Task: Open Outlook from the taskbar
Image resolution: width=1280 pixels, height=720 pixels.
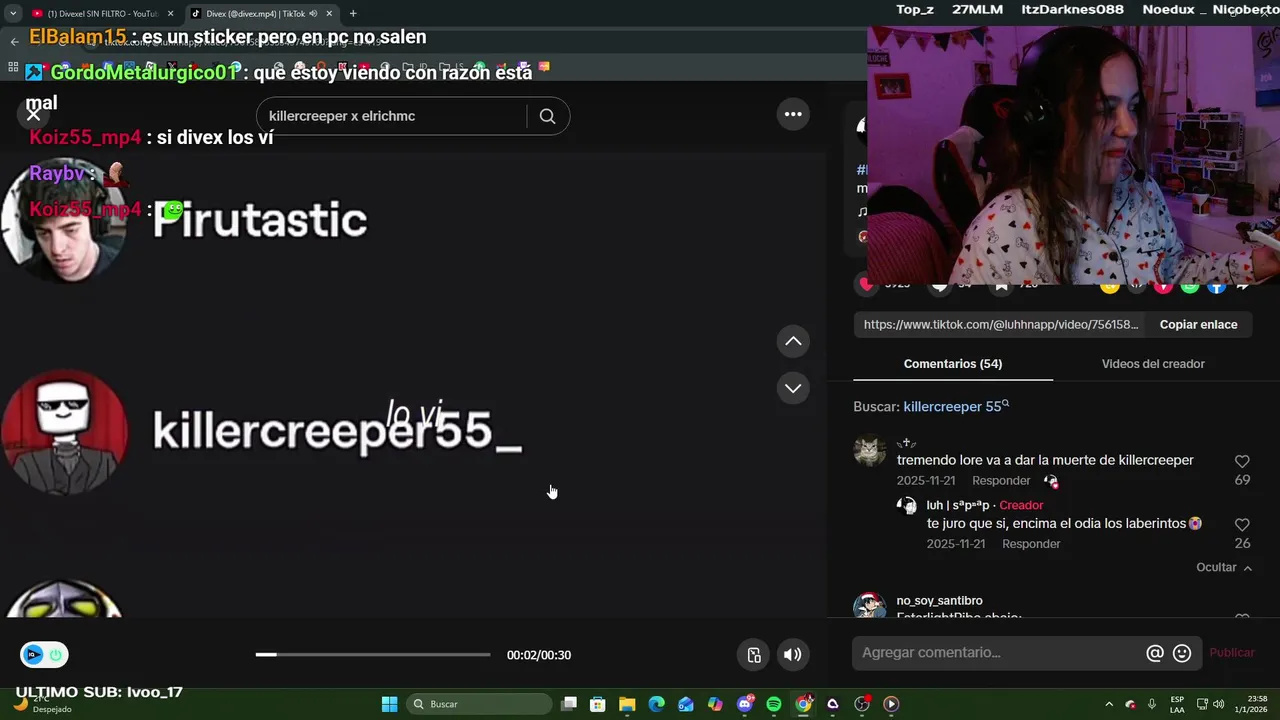Action: click(686, 704)
